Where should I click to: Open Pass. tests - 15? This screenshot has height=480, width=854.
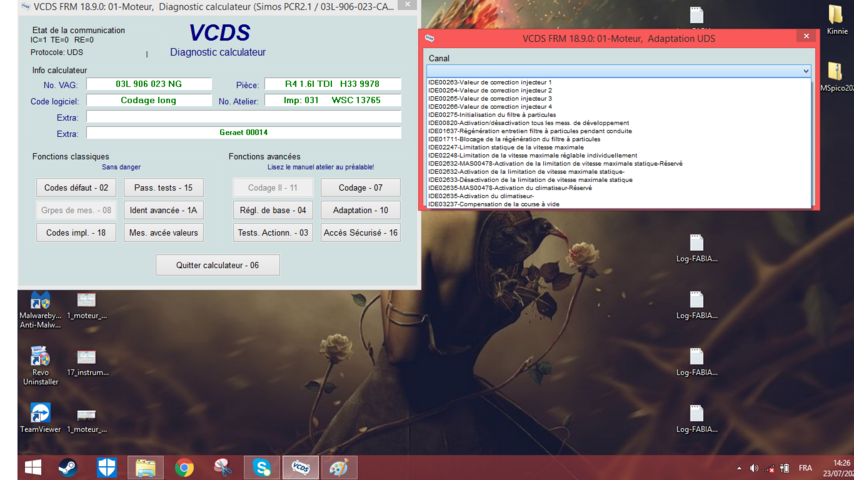point(163,187)
